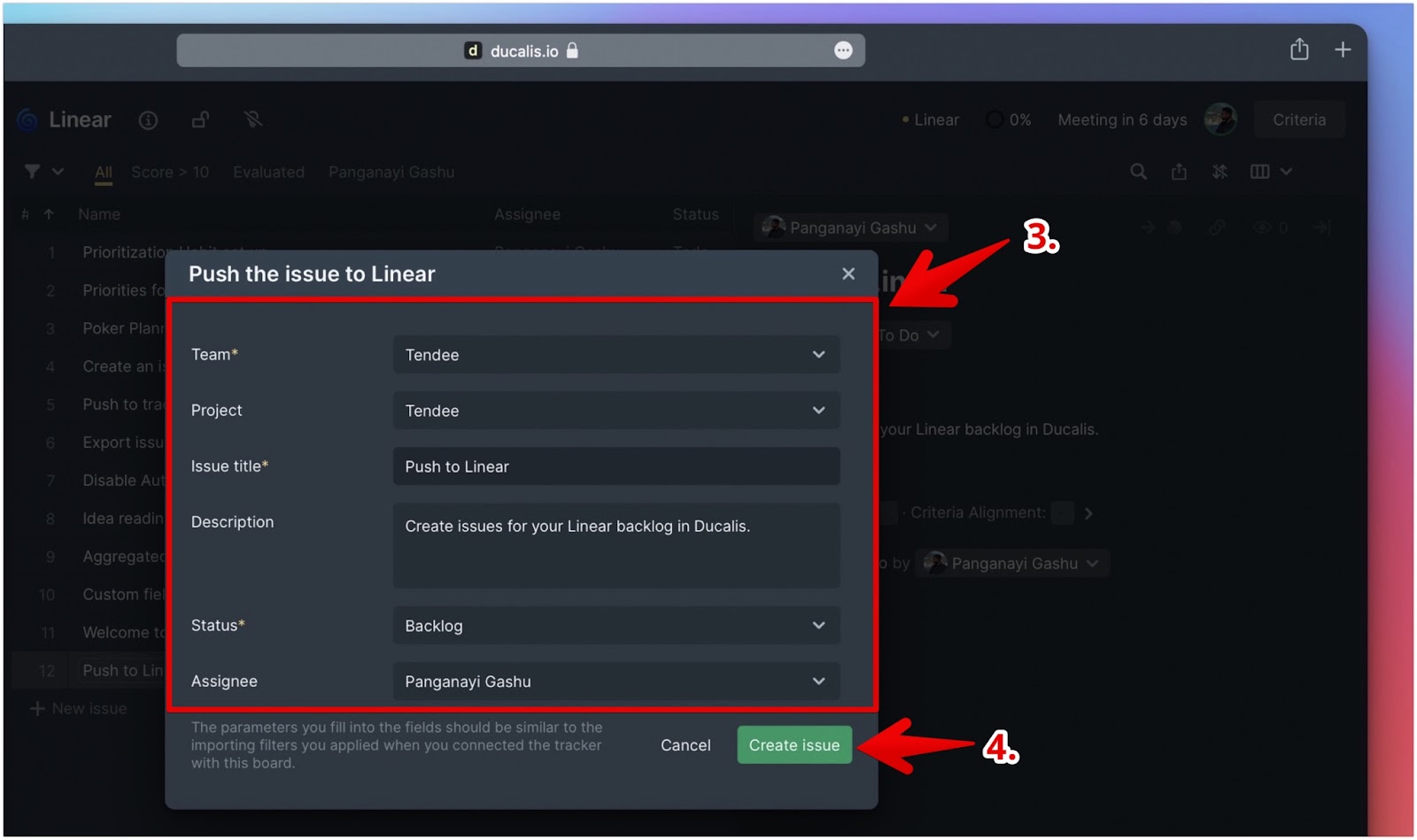
Task: Click the export icon in board toolbar
Action: click(x=1179, y=172)
